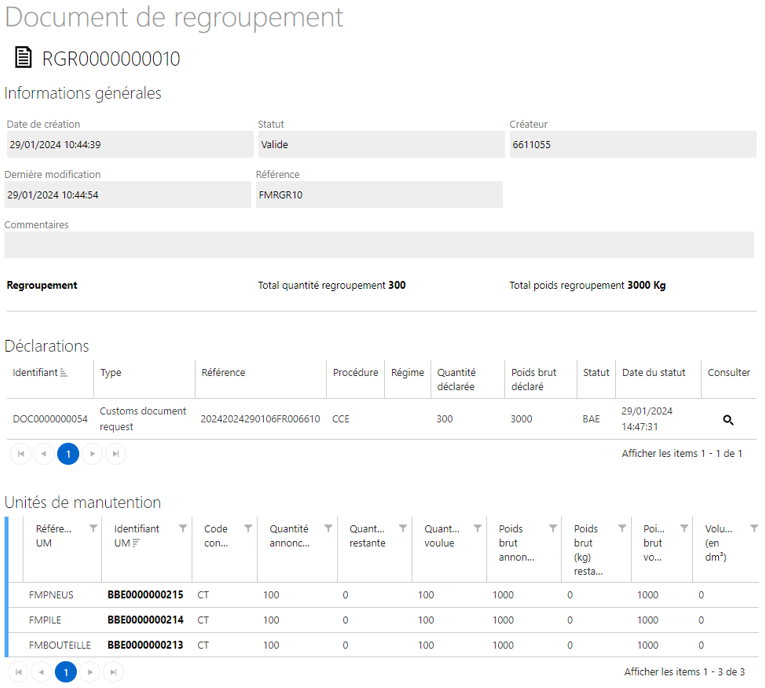
Task: Open the filter for Volu... (en dm³) column
Action: click(x=754, y=528)
